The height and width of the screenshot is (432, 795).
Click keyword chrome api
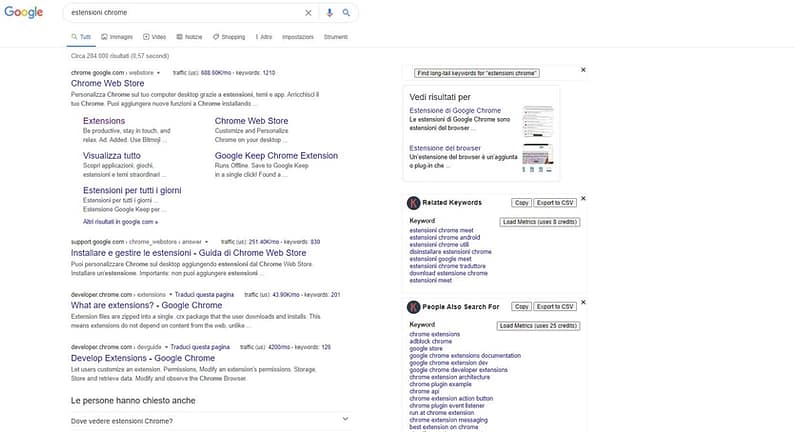point(424,391)
